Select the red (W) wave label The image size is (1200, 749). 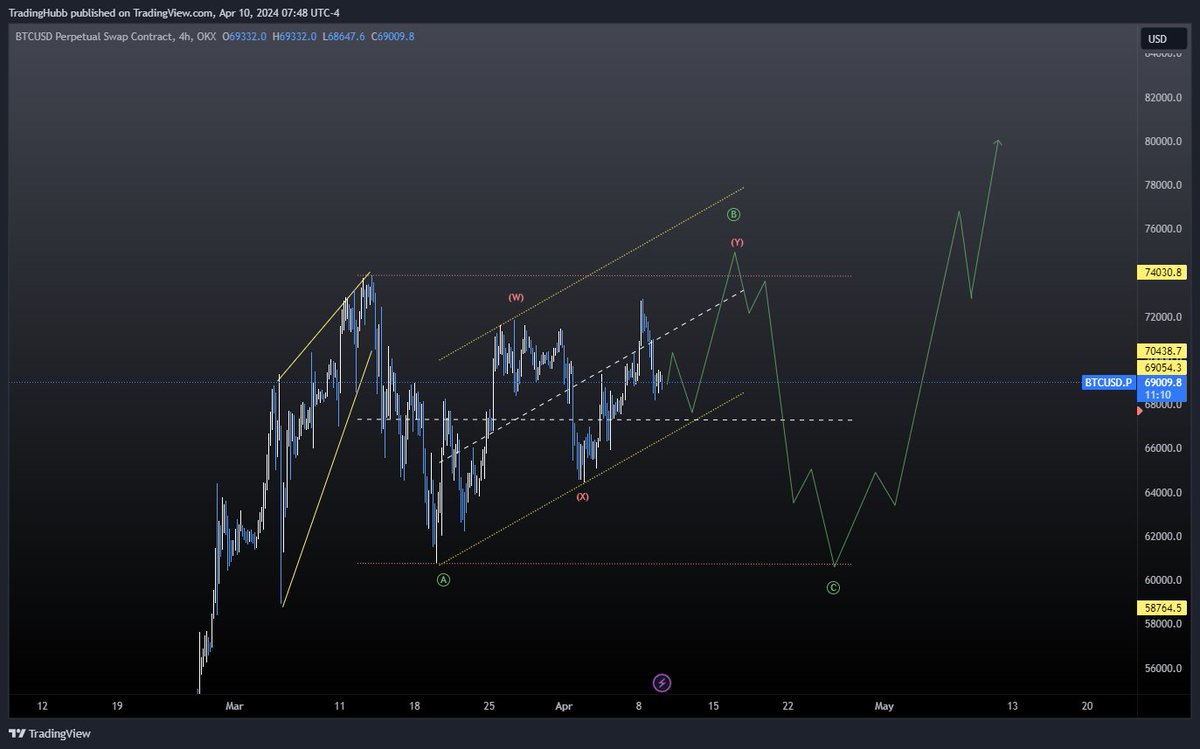click(515, 297)
